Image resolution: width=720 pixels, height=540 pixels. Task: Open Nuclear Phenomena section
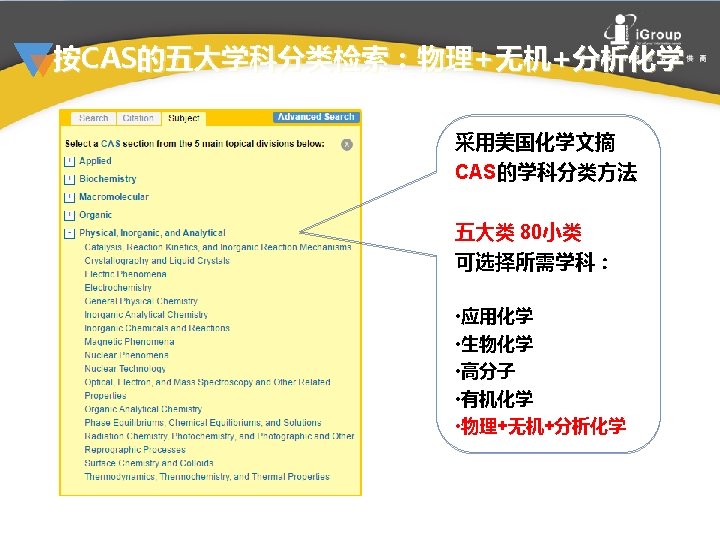click(126, 355)
